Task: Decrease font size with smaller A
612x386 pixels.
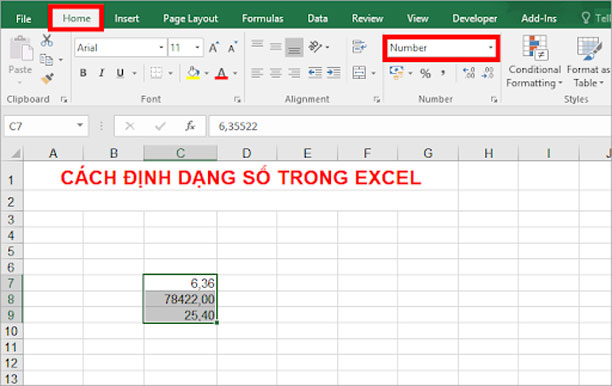Action: pos(232,48)
